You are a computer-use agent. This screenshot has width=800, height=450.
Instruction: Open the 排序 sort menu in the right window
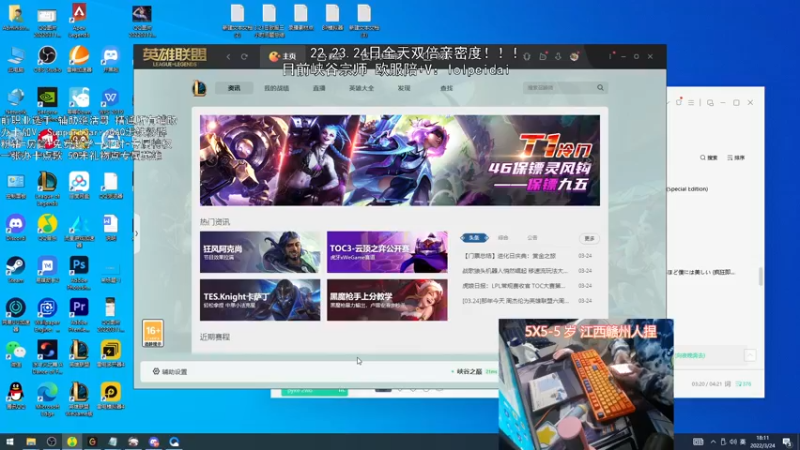click(x=736, y=158)
